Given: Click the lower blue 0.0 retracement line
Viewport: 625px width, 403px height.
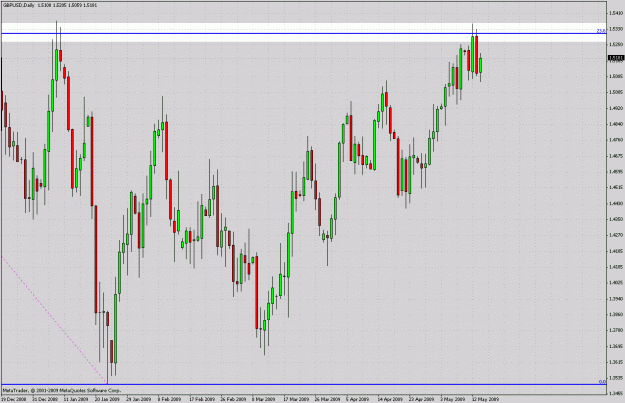Looking at the screenshot, I should click(x=303, y=385).
